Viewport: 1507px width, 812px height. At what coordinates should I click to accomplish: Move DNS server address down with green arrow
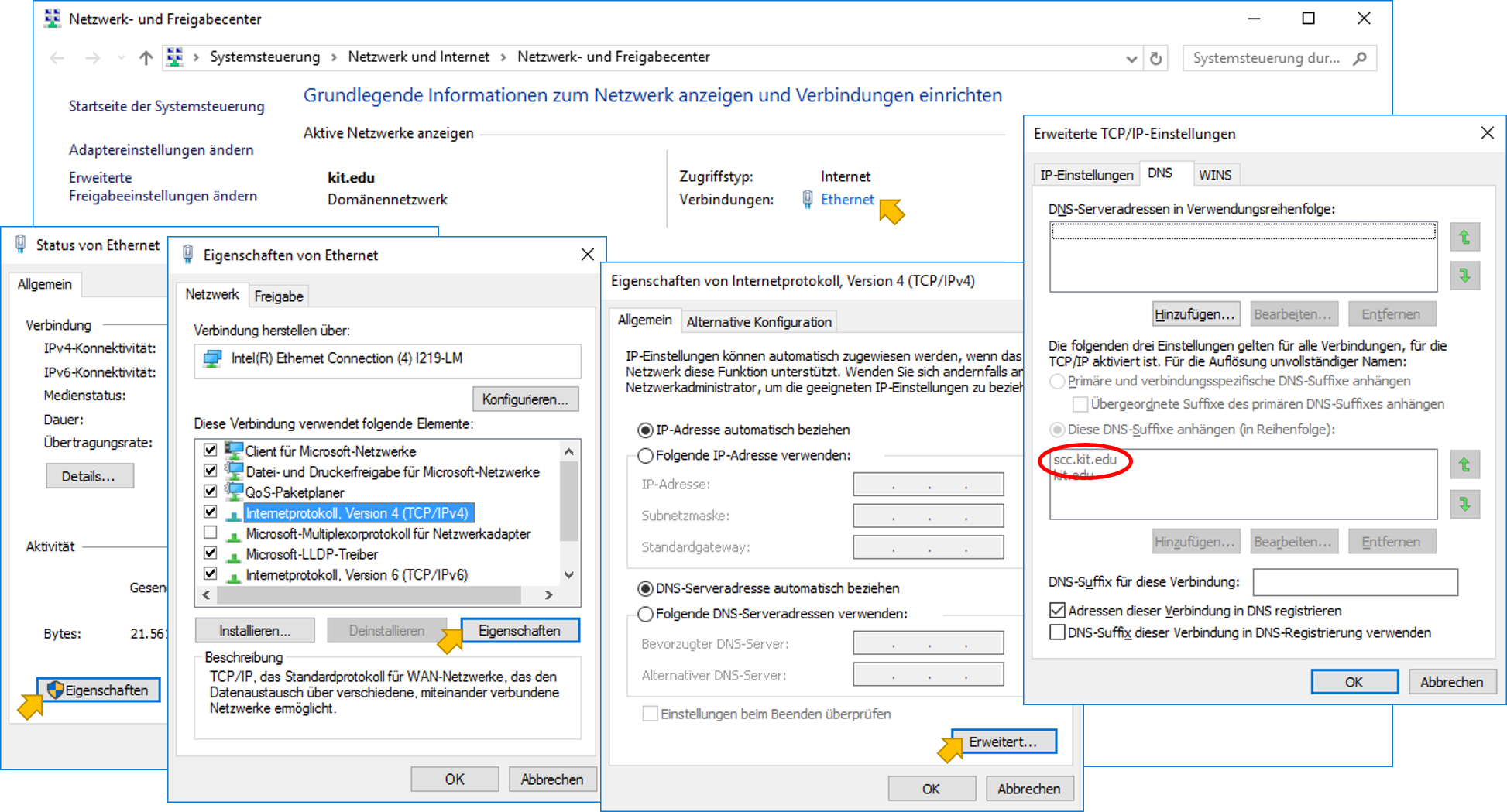pos(1464,276)
